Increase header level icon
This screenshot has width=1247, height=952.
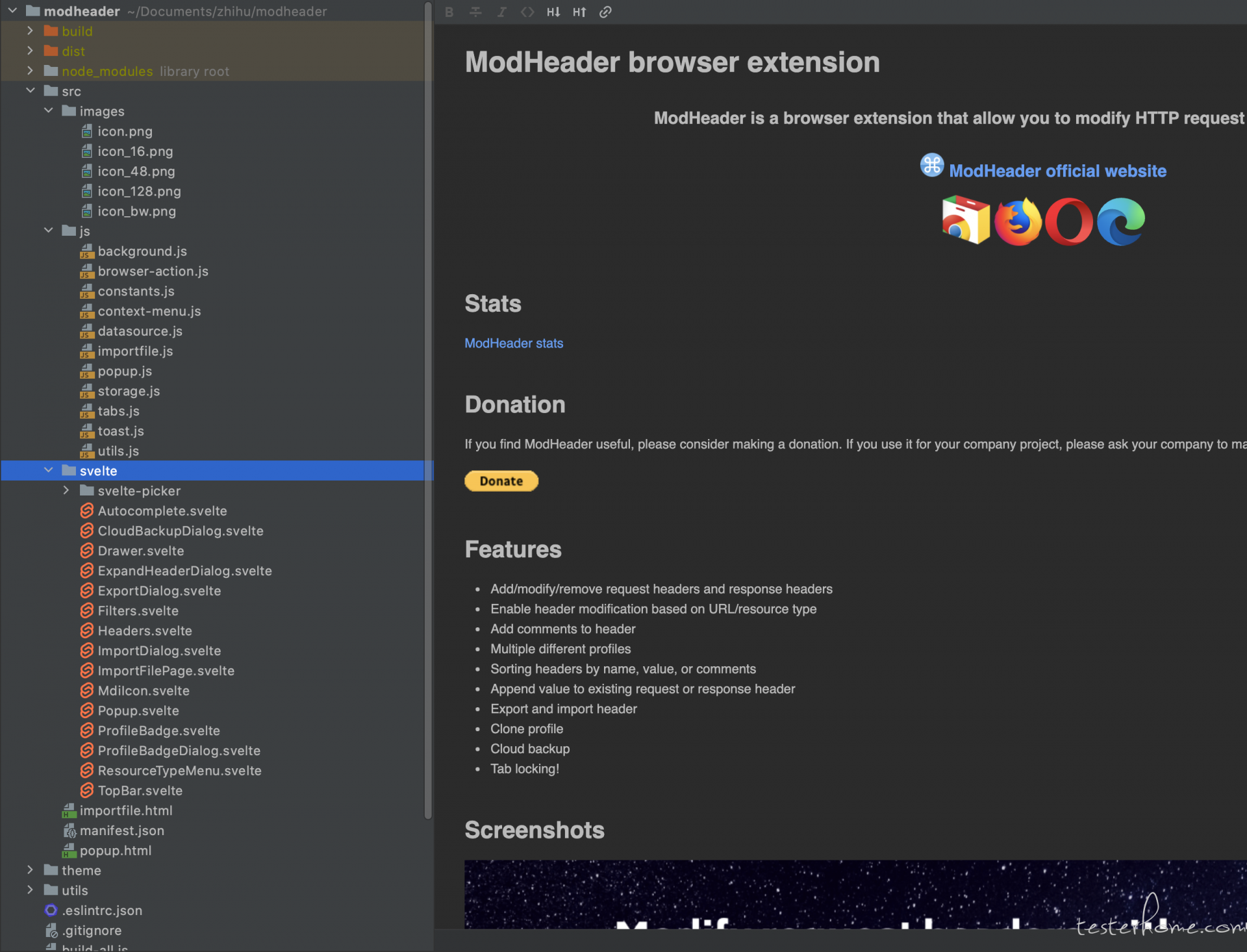[x=579, y=12]
